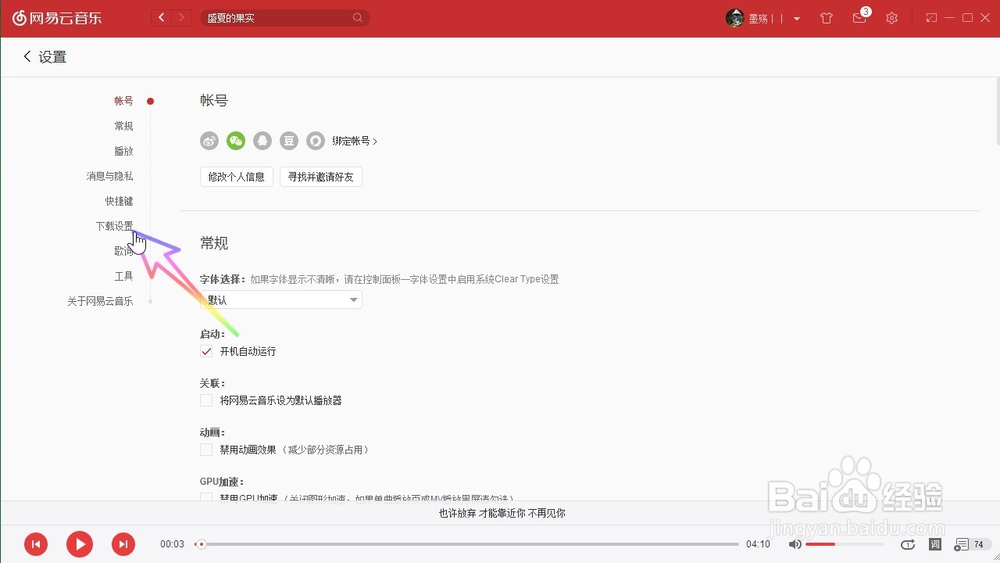Mute with the volume speaker icon

coord(795,544)
